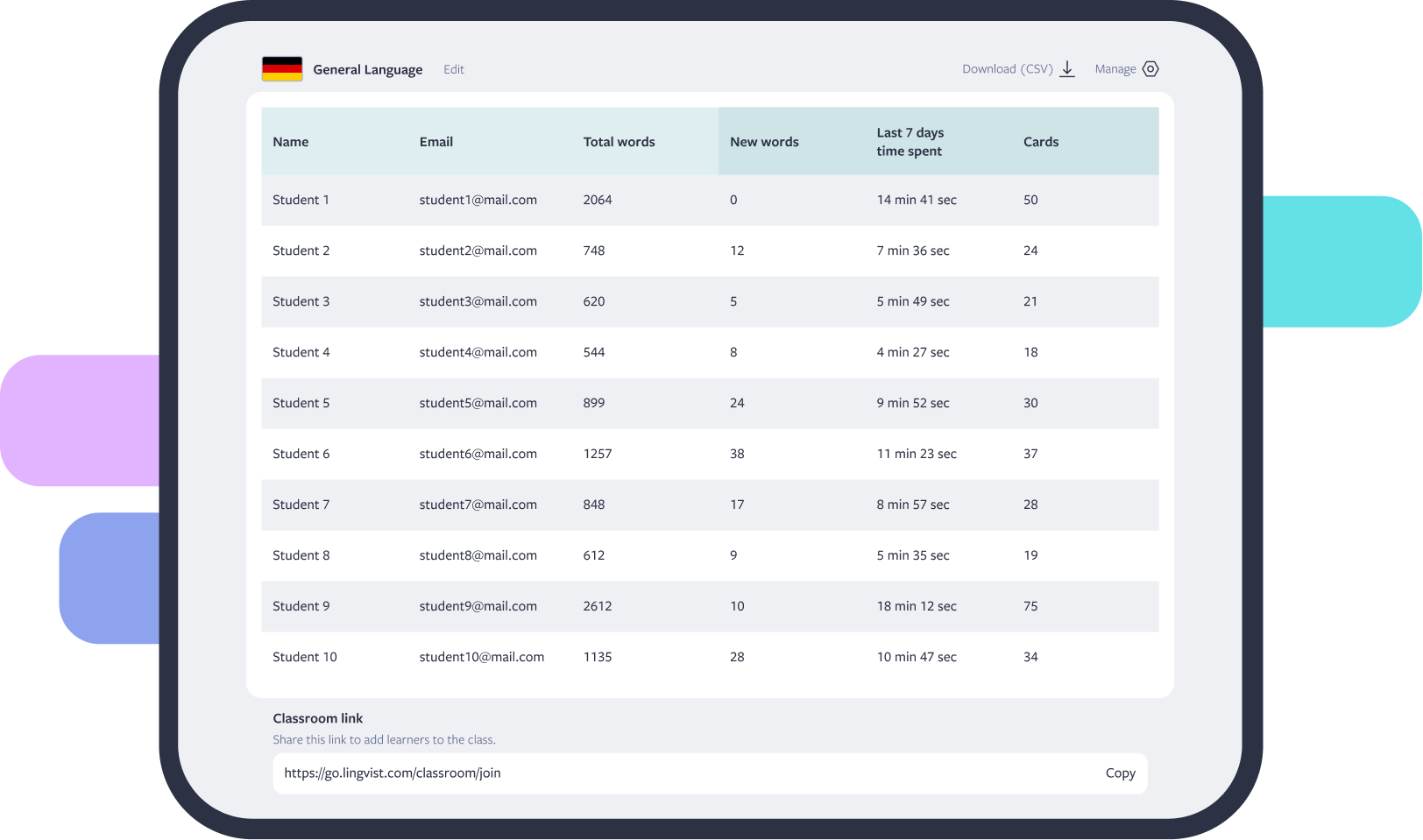Click the German flag icon
The height and width of the screenshot is (840, 1423).
click(x=282, y=67)
